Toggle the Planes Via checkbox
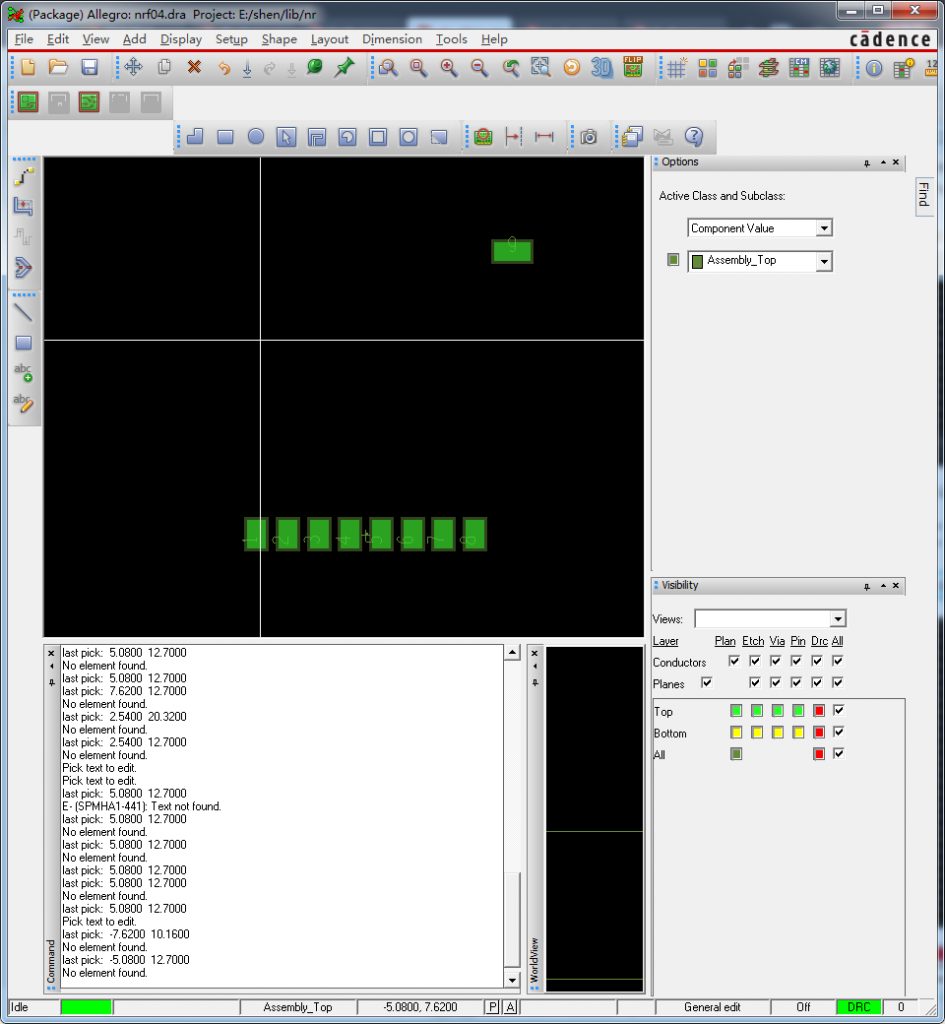This screenshot has width=945, height=1024. pos(777,684)
